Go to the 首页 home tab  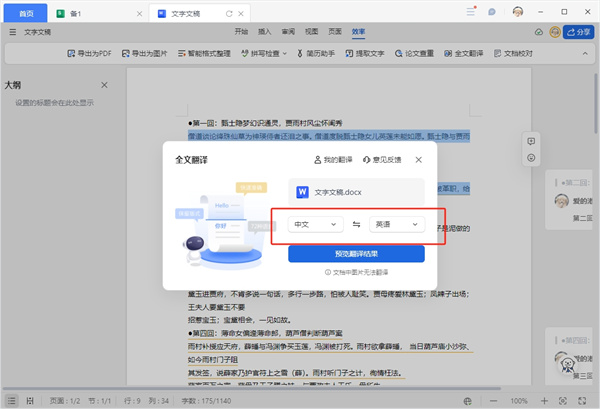[26, 13]
